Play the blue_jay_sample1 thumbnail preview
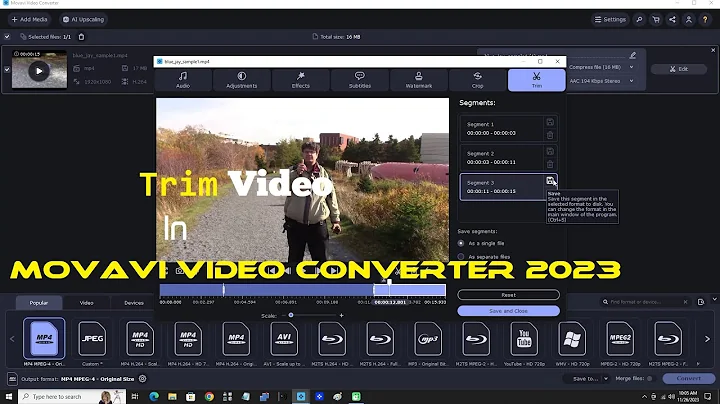The height and width of the screenshot is (404, 720). coord(39,71)
